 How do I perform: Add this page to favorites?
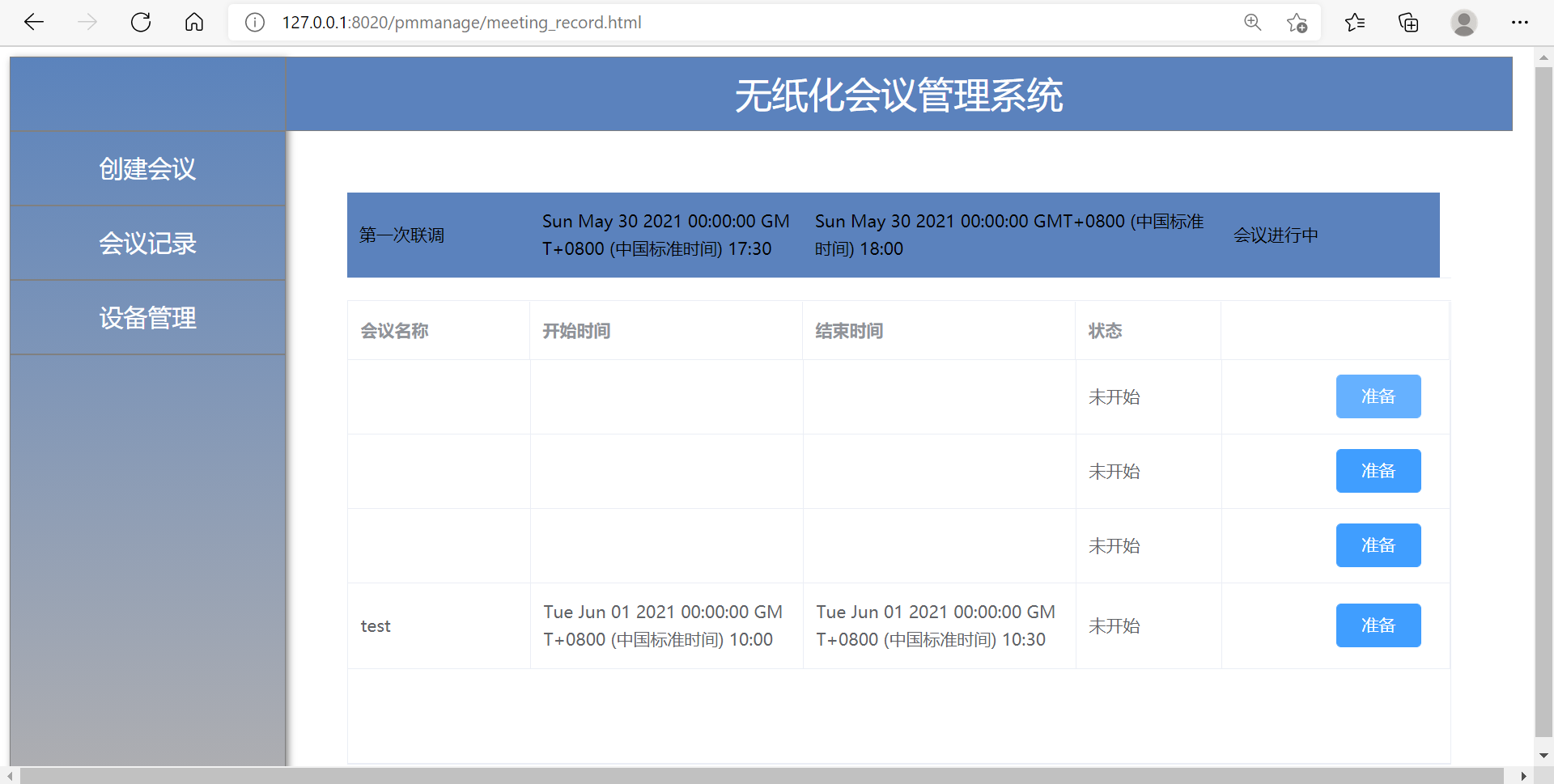coord(1297,23)
